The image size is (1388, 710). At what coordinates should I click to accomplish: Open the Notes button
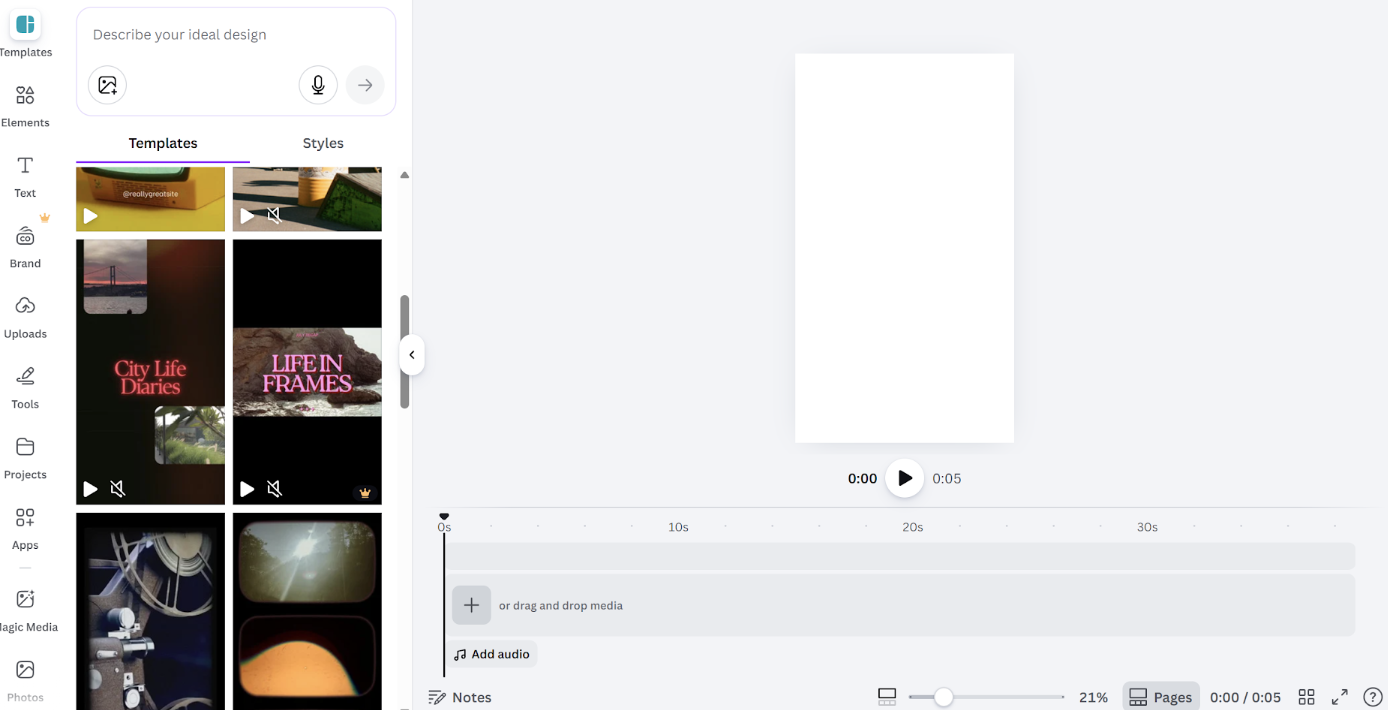460,697
